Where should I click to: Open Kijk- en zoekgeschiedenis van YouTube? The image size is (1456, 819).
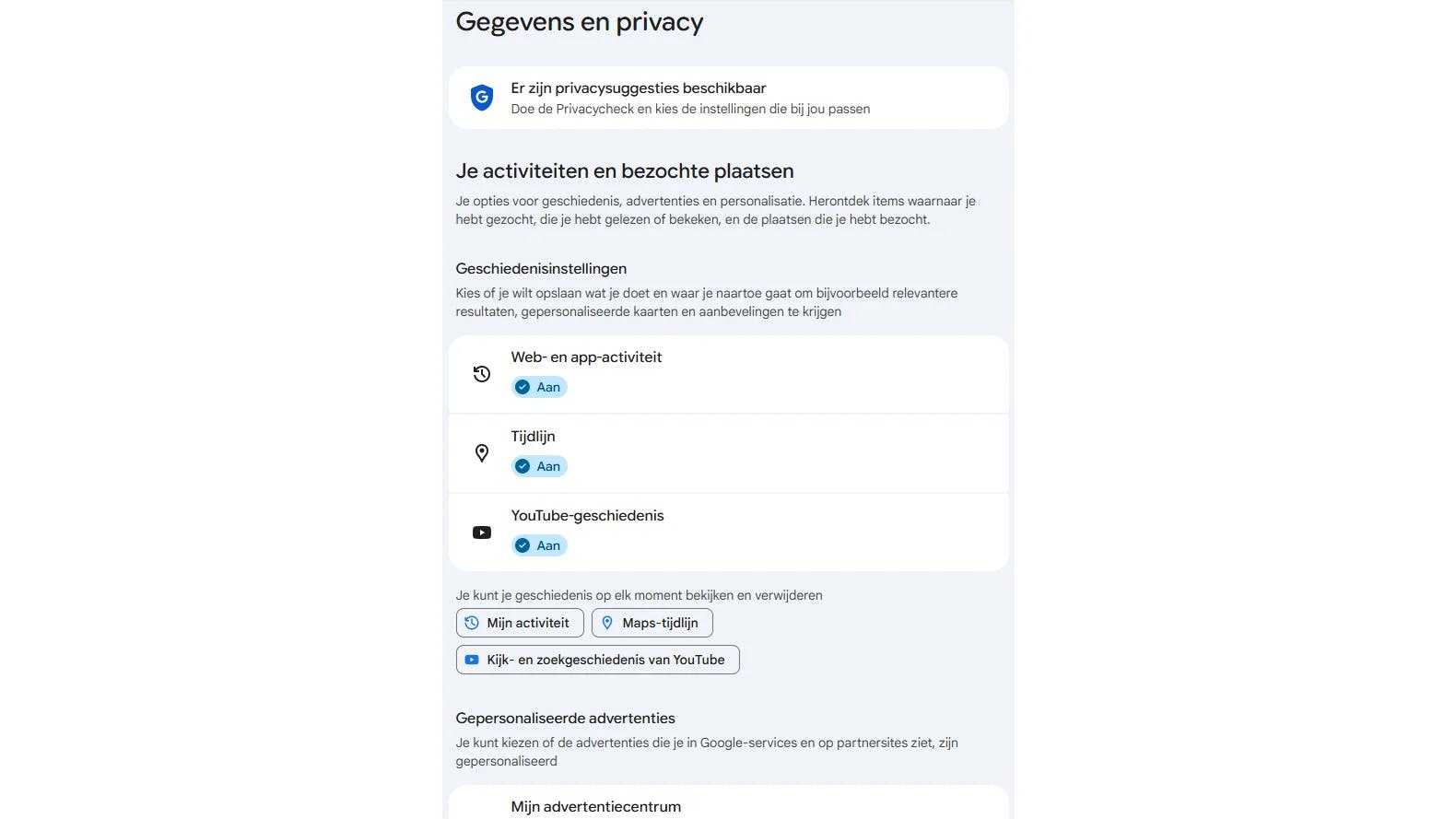tap(597, 660)
